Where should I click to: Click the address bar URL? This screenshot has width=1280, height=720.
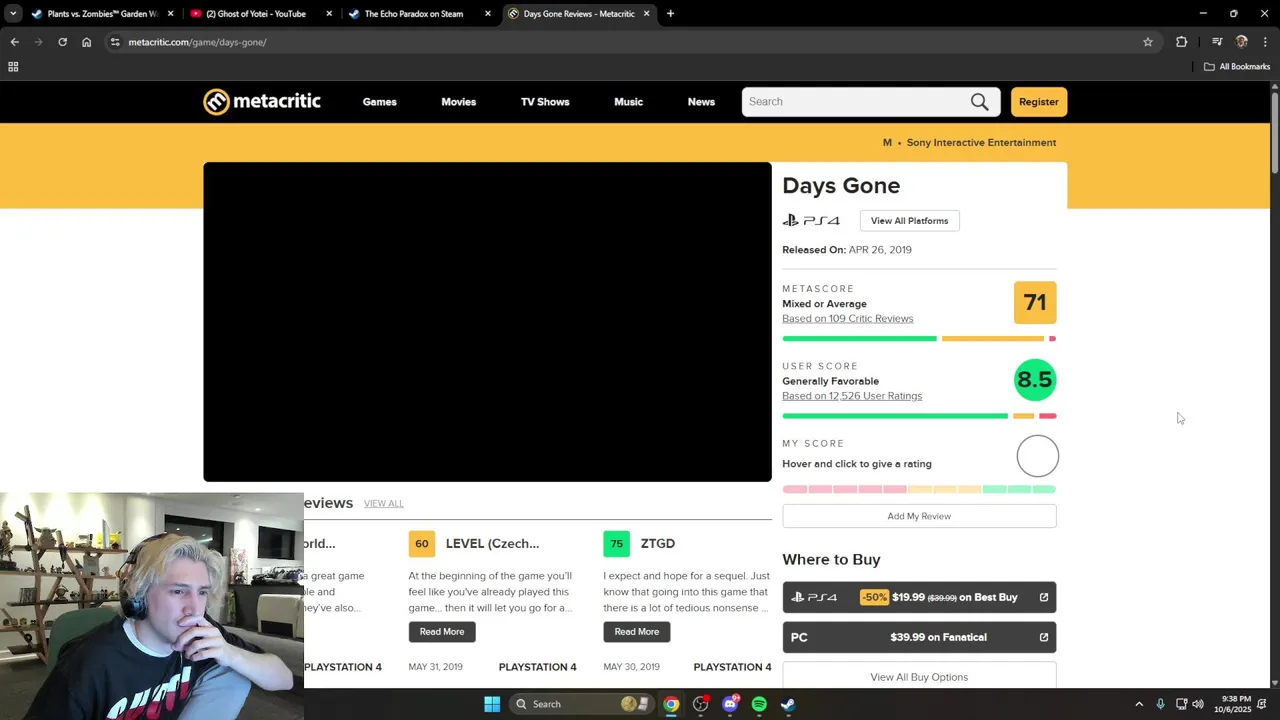click(x=197, y=42)
